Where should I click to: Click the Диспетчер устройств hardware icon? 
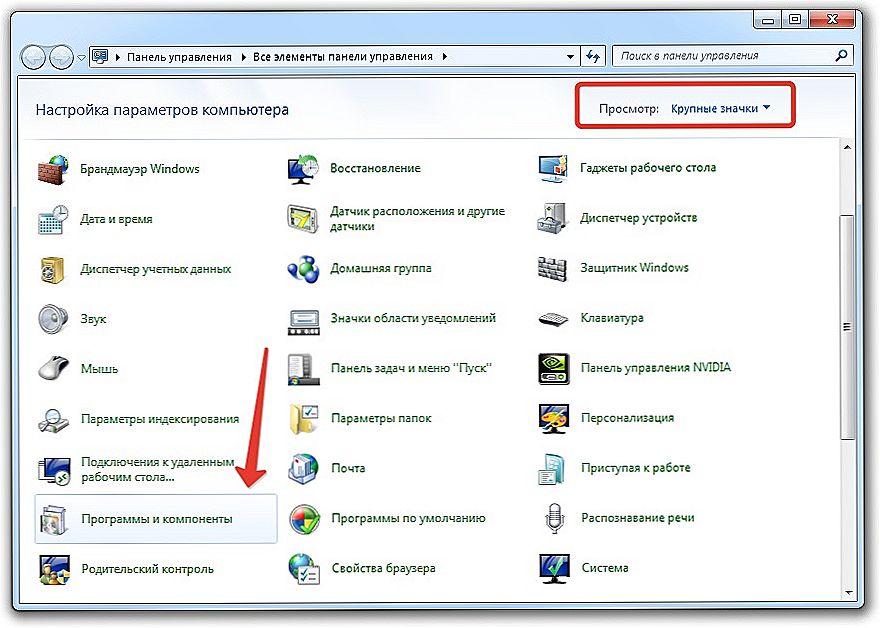click(x=553, y=218)
